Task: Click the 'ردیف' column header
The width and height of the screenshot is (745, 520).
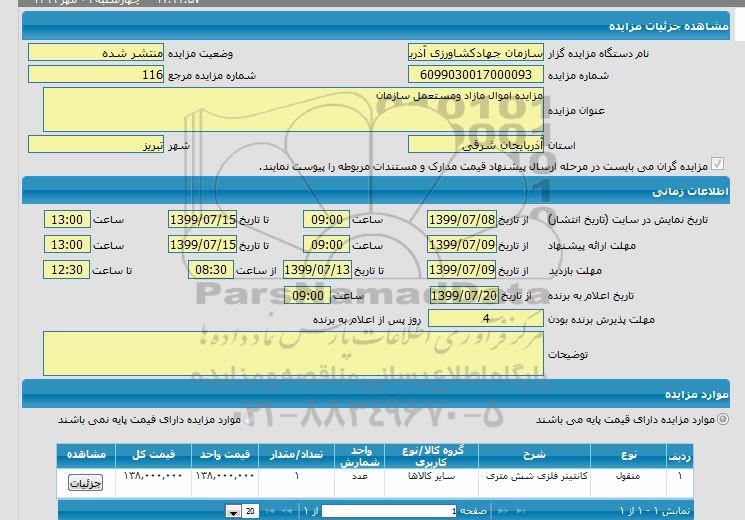Action: 679,456
